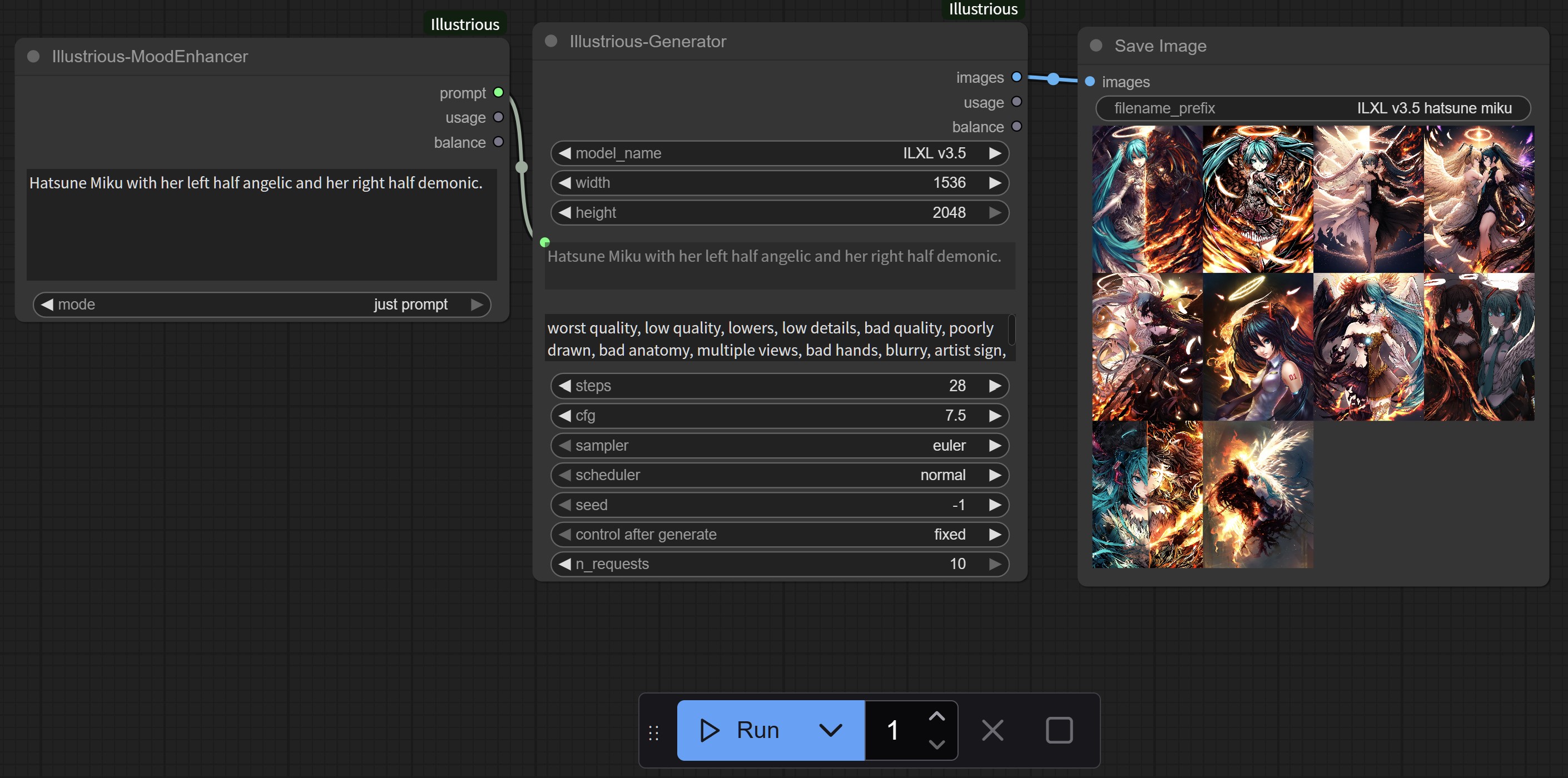Increase cfg using its right arrow

995,416
